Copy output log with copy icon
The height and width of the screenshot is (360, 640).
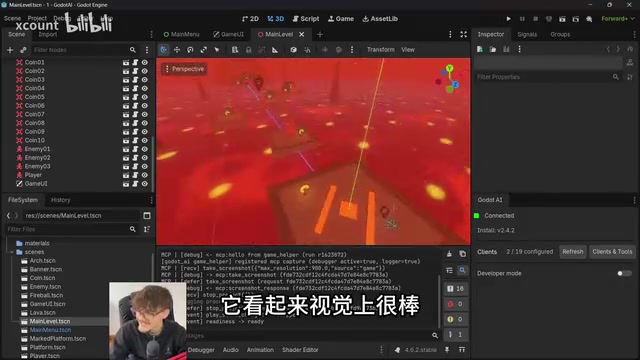(x=462, y=254)
